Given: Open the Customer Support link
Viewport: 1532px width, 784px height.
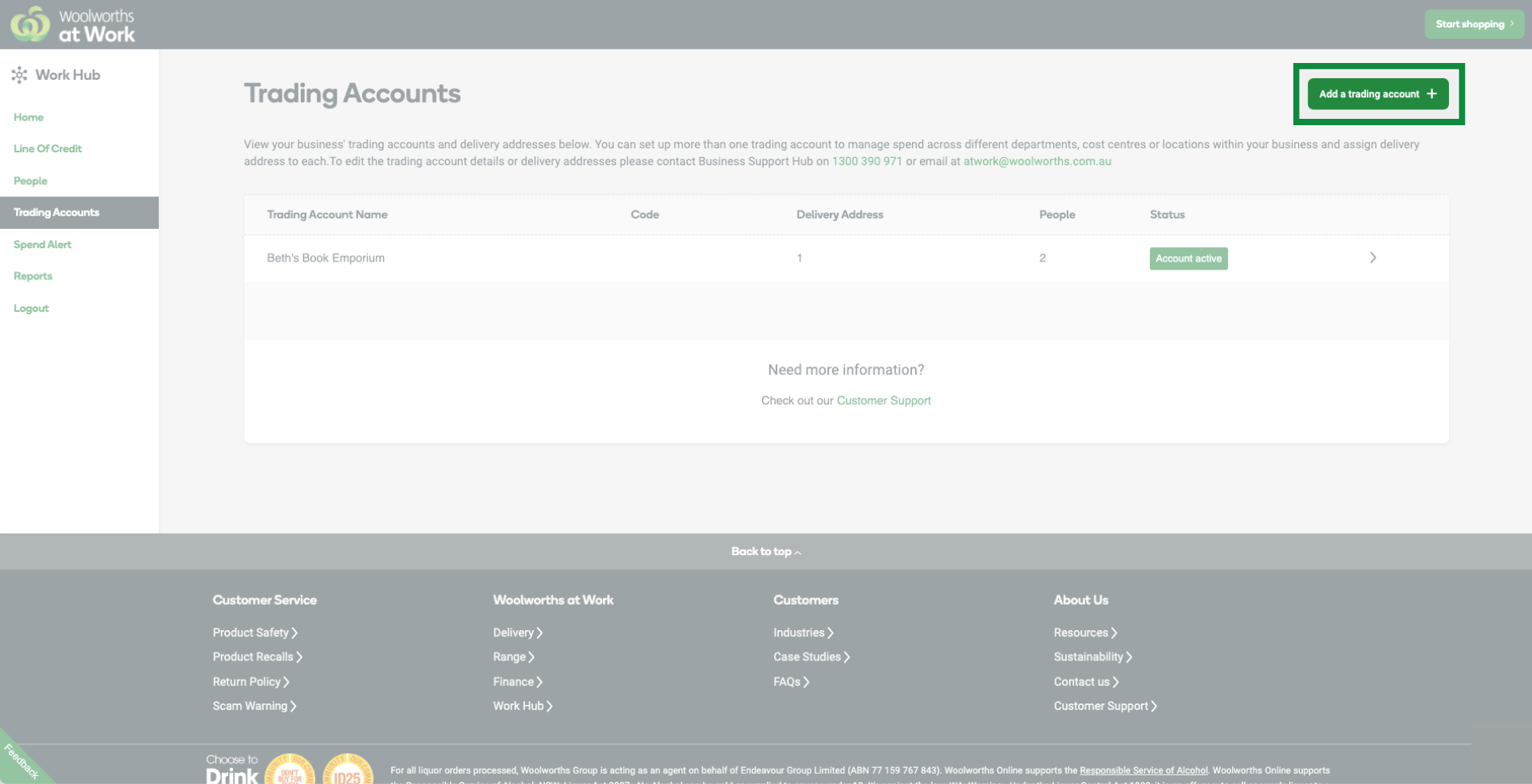Looking at the screenshot, I should (x=884, y=400).
